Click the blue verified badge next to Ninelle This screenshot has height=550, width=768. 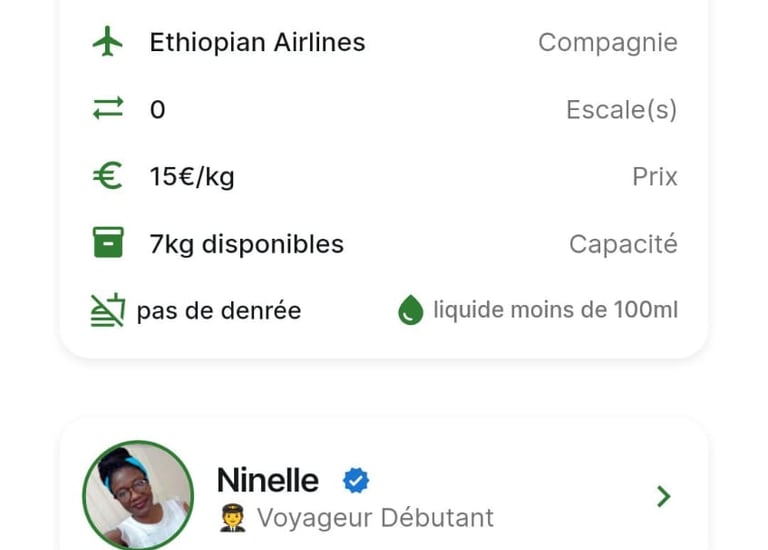tap(355, 481)
